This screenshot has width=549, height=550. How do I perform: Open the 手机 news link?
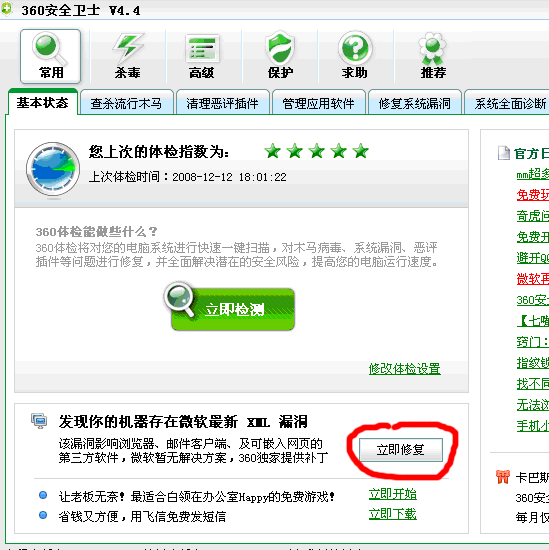(533, 426)
